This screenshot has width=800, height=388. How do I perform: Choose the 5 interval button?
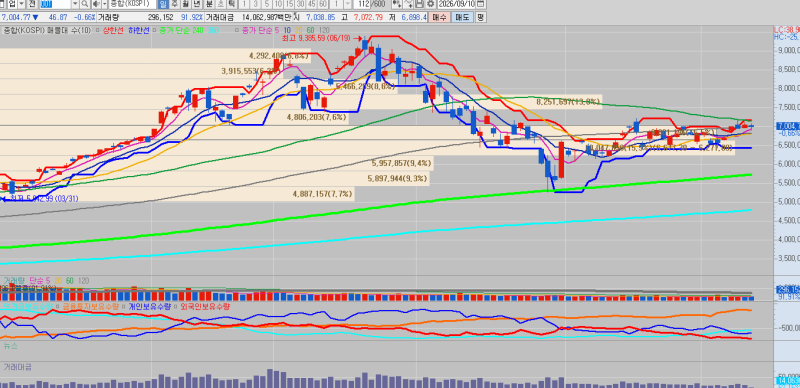(267, 4)
